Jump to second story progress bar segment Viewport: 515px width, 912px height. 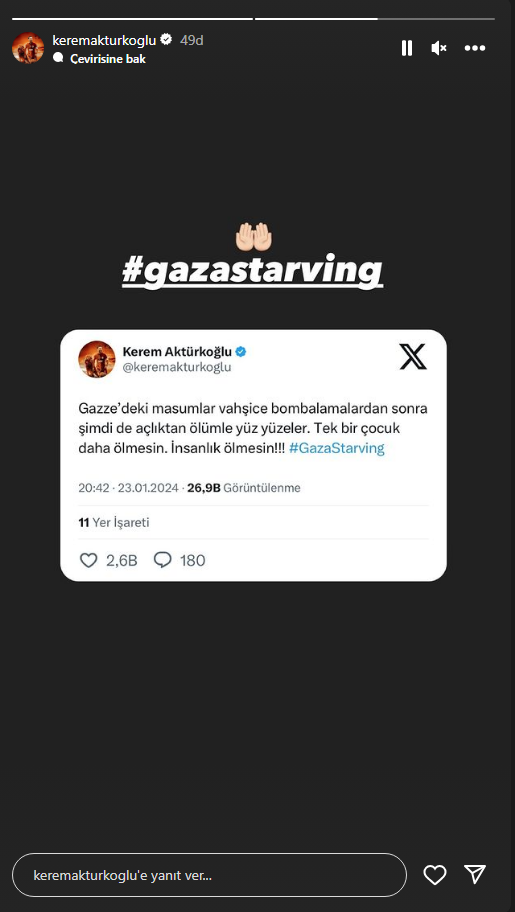[375, 19]
